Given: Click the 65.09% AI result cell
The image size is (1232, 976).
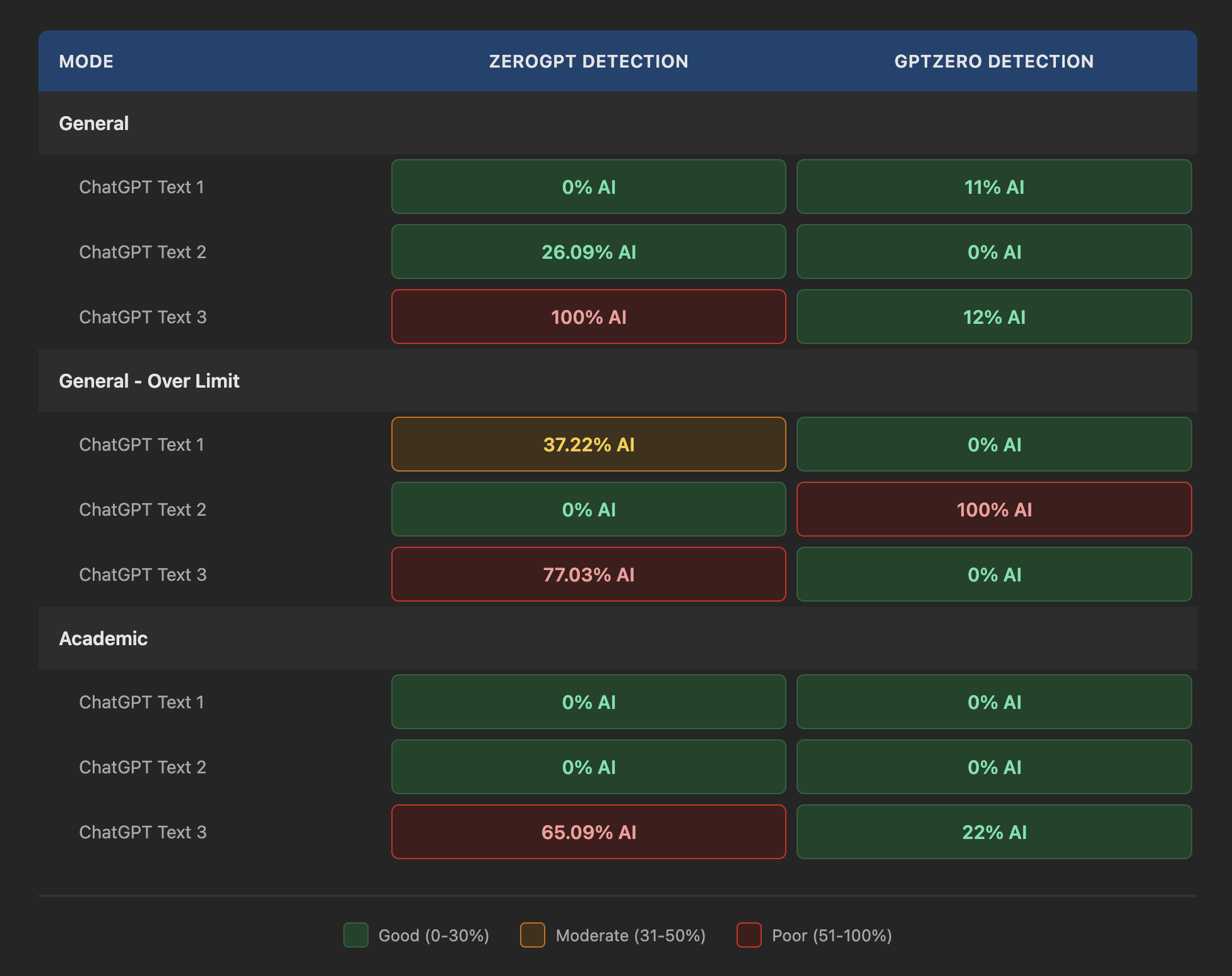Looking at the screenshot, I should point(588,832).
